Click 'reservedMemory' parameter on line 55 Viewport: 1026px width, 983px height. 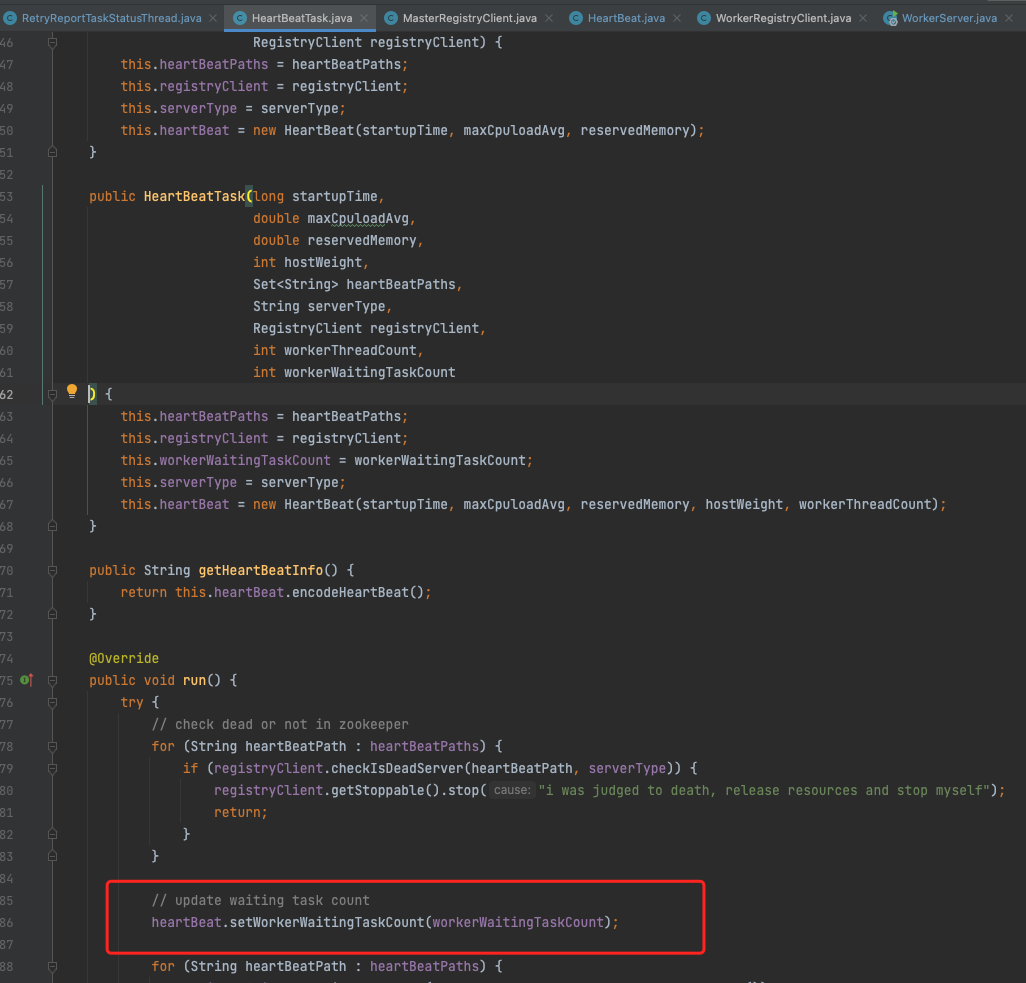362,241
